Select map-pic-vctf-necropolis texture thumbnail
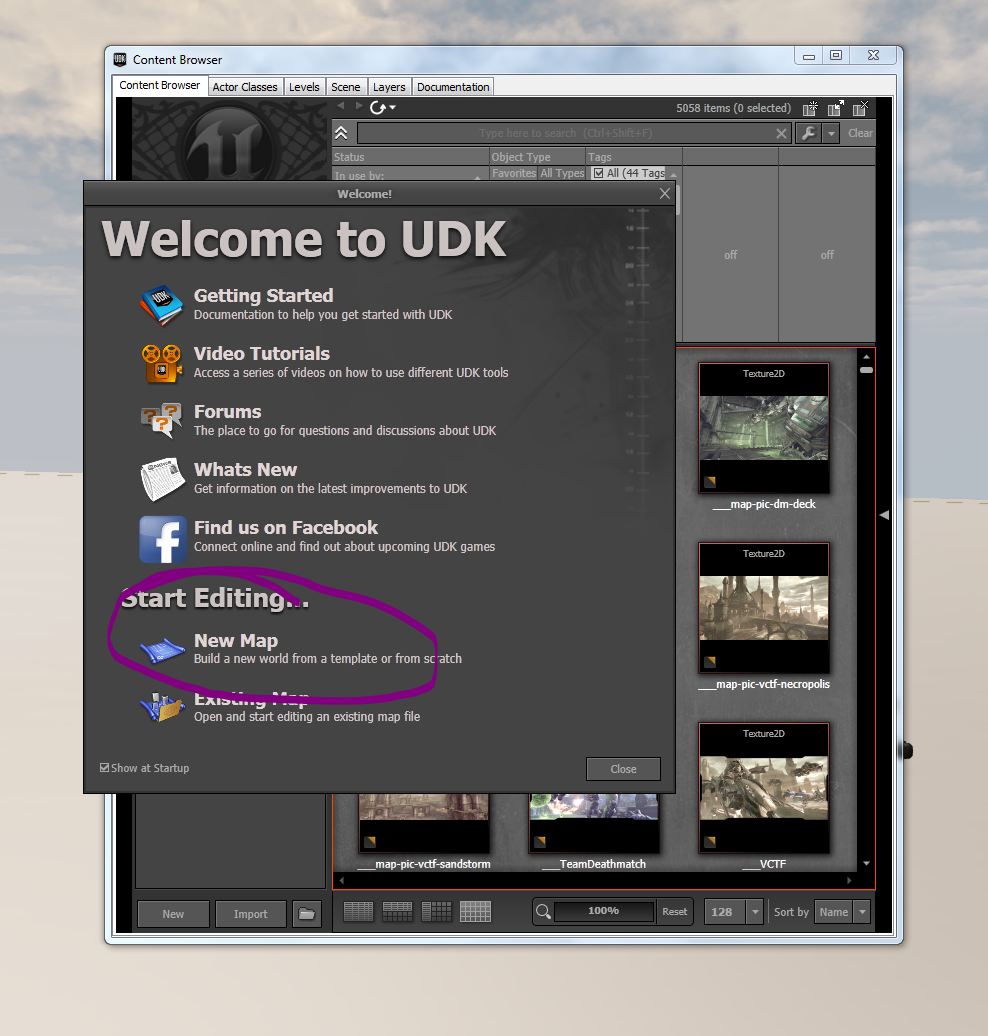 point(763,608)
